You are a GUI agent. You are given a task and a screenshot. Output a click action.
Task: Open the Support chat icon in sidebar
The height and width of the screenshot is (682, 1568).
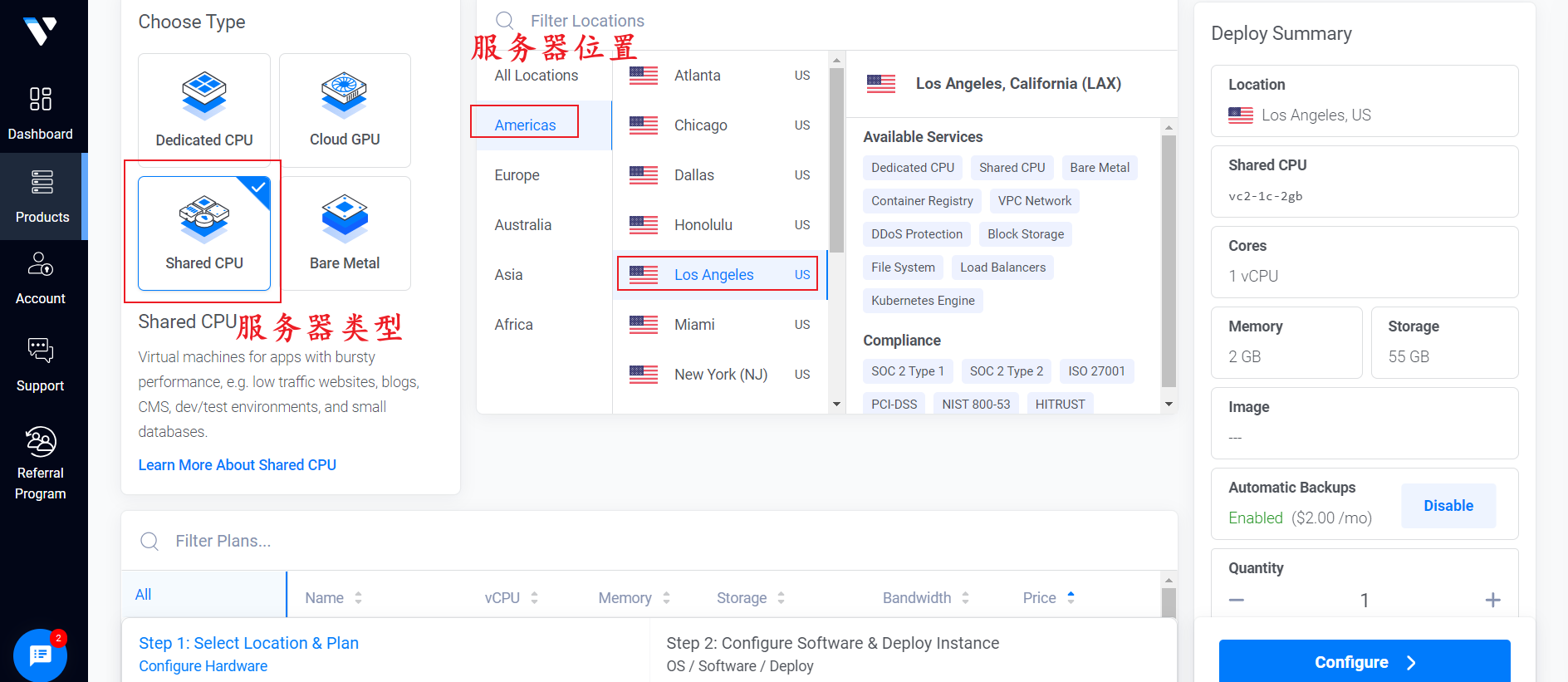pyautogui.click(x=41, y=350)
